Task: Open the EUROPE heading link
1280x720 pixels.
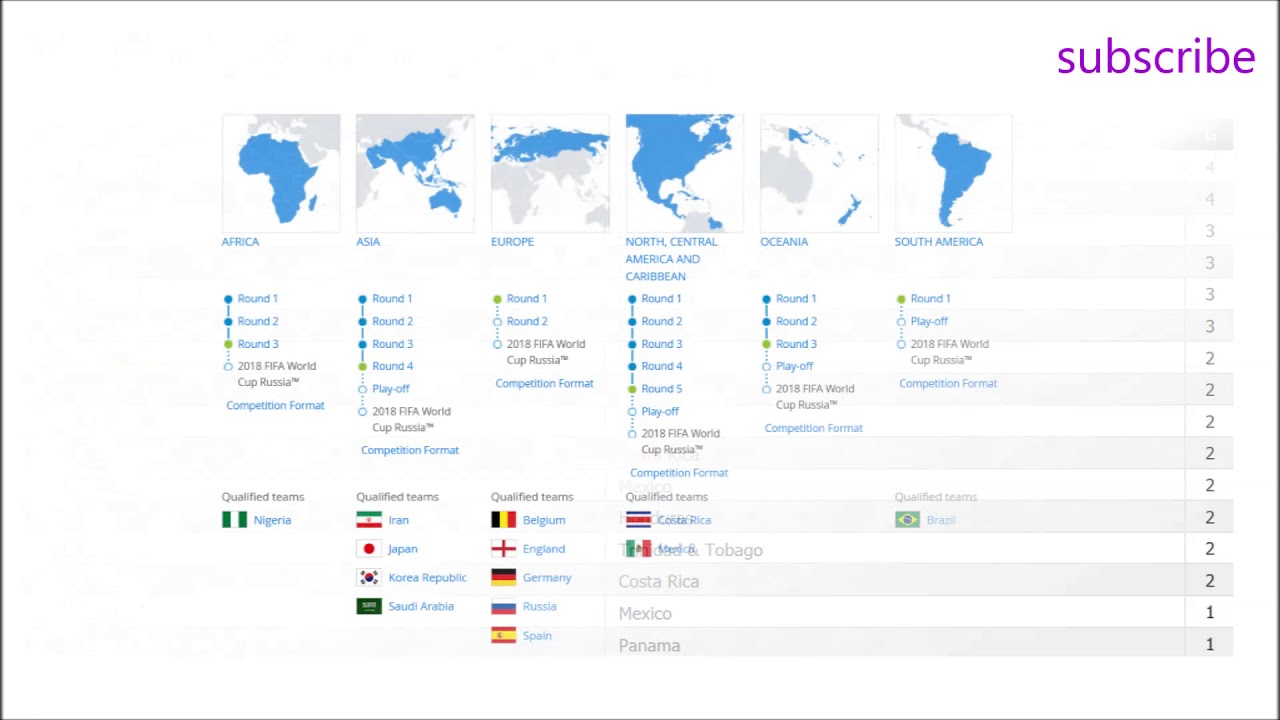Action: pos(512,242)
